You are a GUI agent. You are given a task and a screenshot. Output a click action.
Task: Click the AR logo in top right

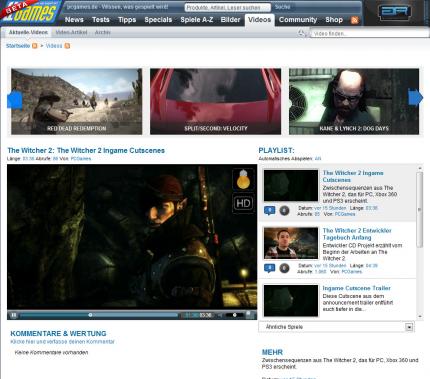point(395,12)
